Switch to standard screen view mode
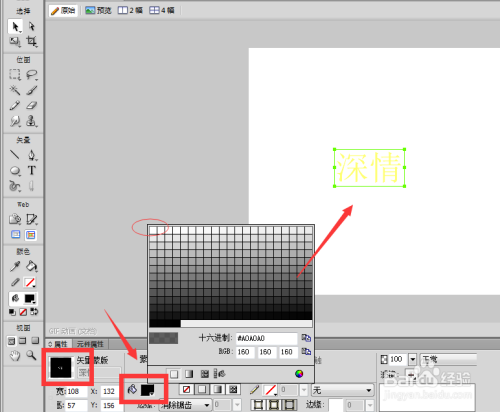 [11, 341]
